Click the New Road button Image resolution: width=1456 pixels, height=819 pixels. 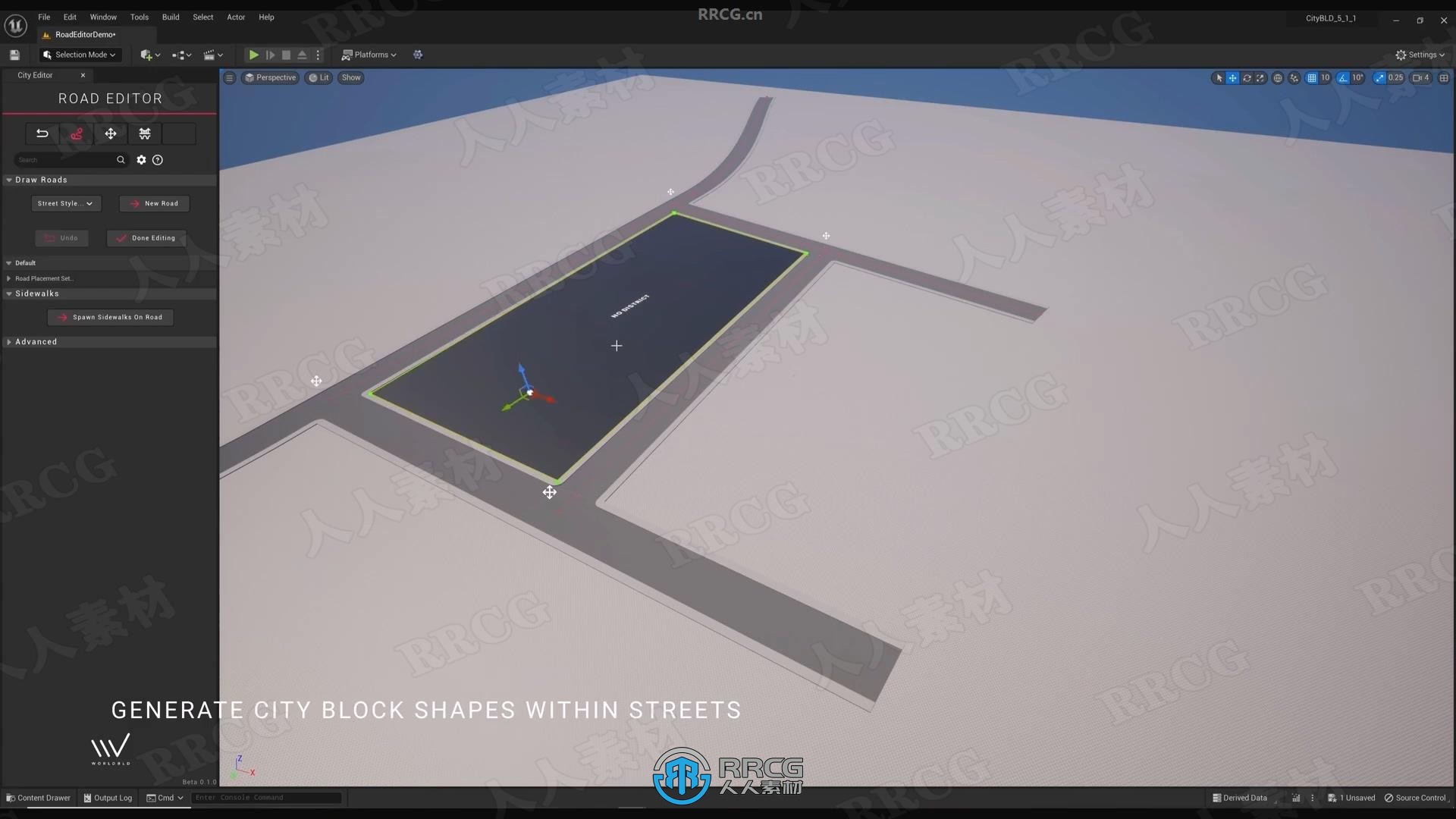(153, 203)
